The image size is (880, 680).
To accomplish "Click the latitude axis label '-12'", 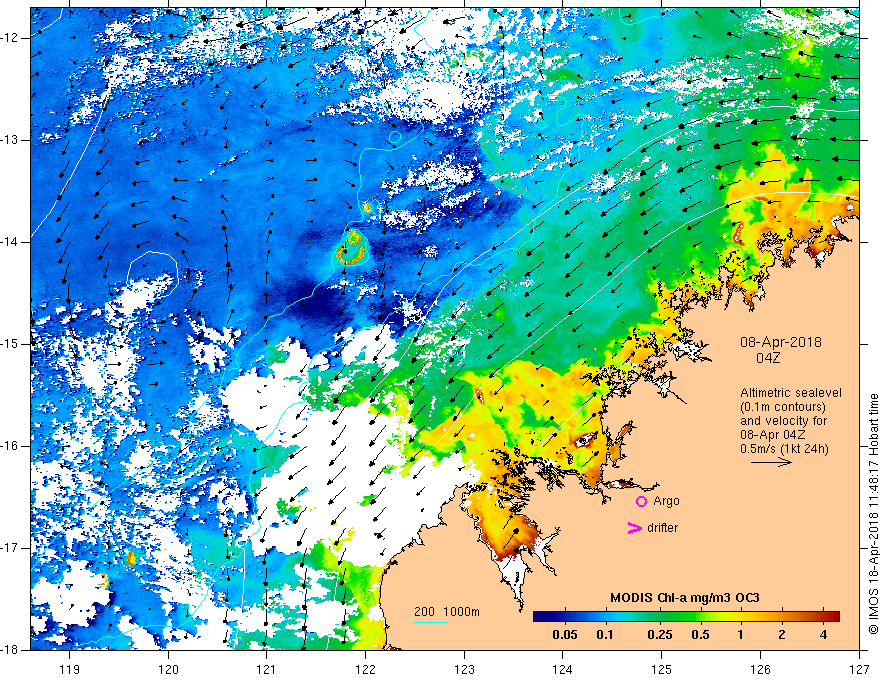I will 11,38.
